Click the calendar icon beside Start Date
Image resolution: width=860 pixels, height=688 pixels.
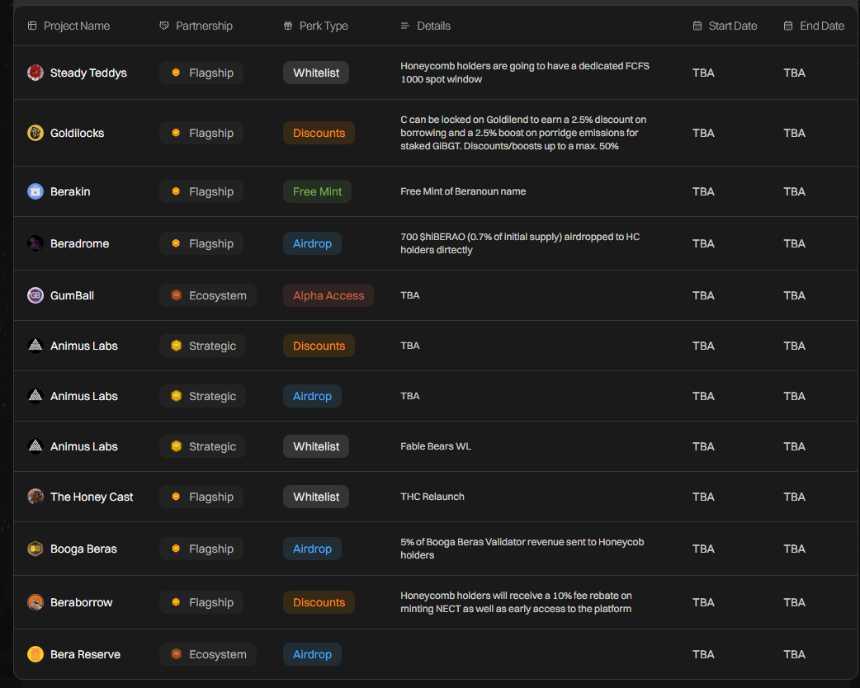[697, 26]
